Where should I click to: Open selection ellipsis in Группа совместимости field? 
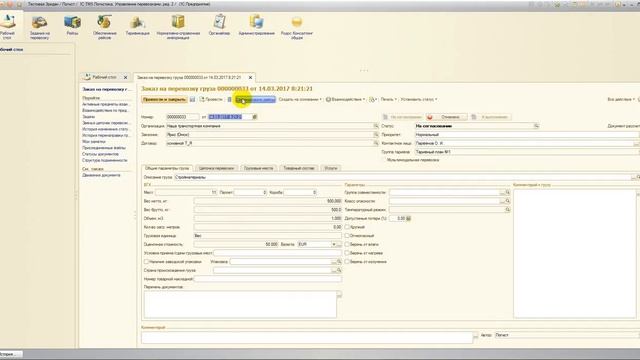502,192
